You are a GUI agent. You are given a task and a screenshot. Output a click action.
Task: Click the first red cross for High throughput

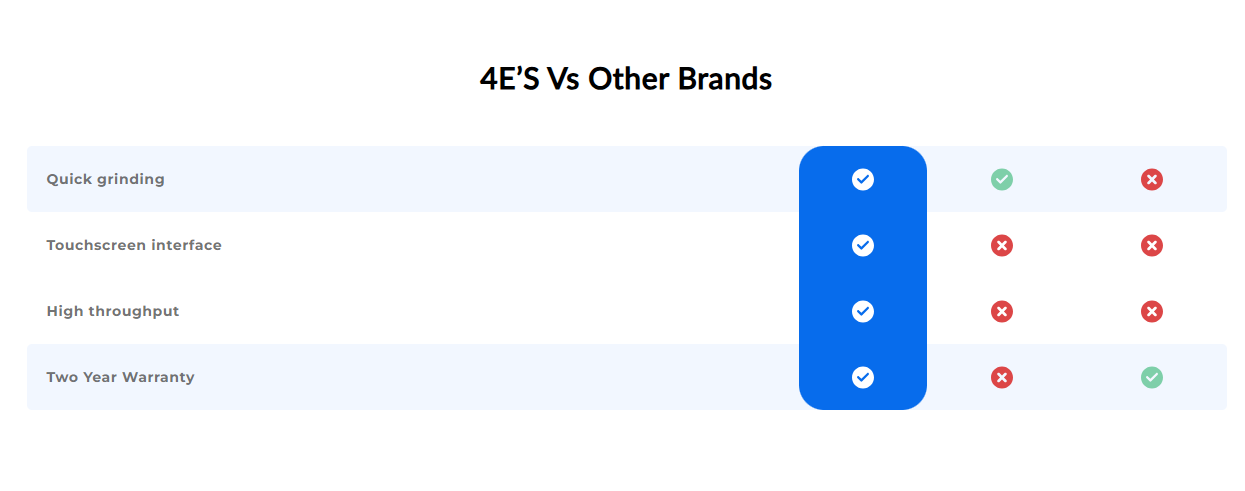point(1002,311)
